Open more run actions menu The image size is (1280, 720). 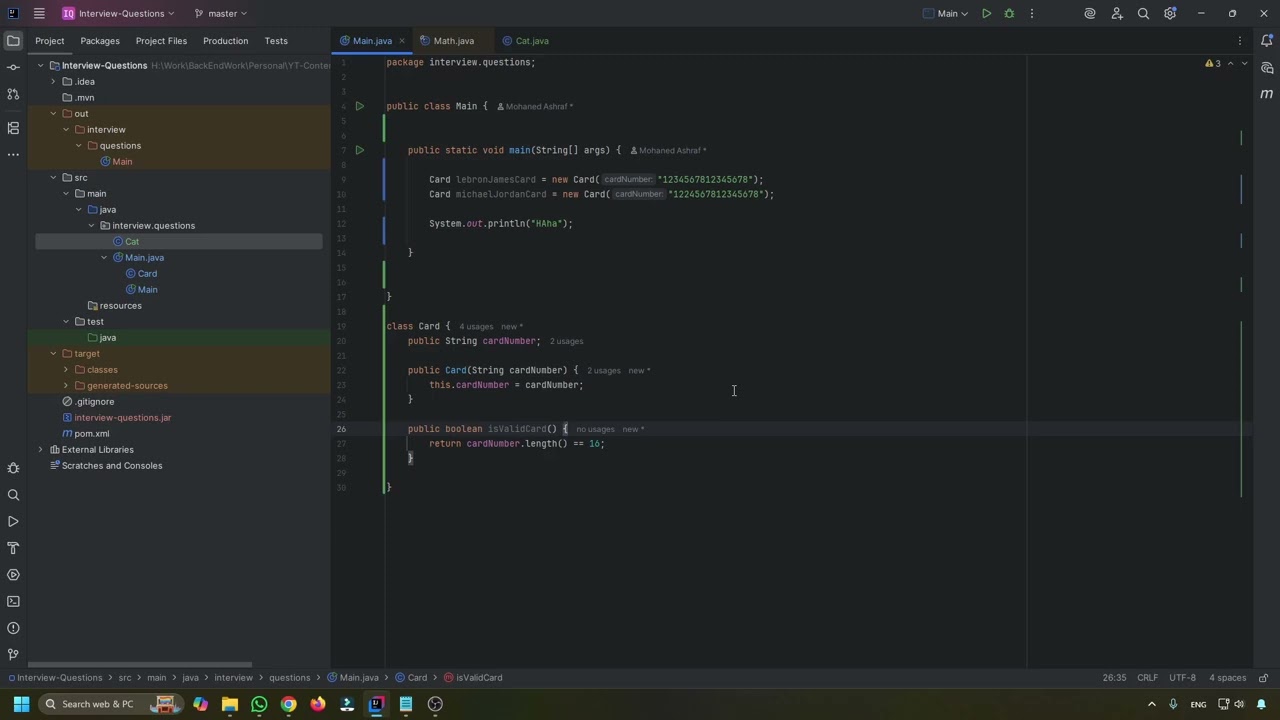pyautogui.click(x=1032, y=13)
